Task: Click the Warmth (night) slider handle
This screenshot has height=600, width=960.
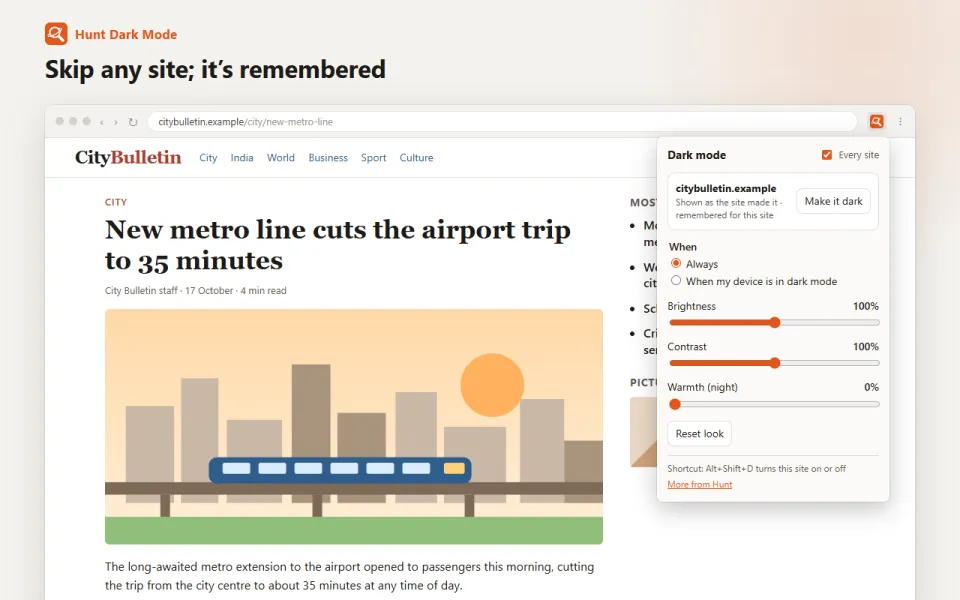Action: click(x=675, y=404)
